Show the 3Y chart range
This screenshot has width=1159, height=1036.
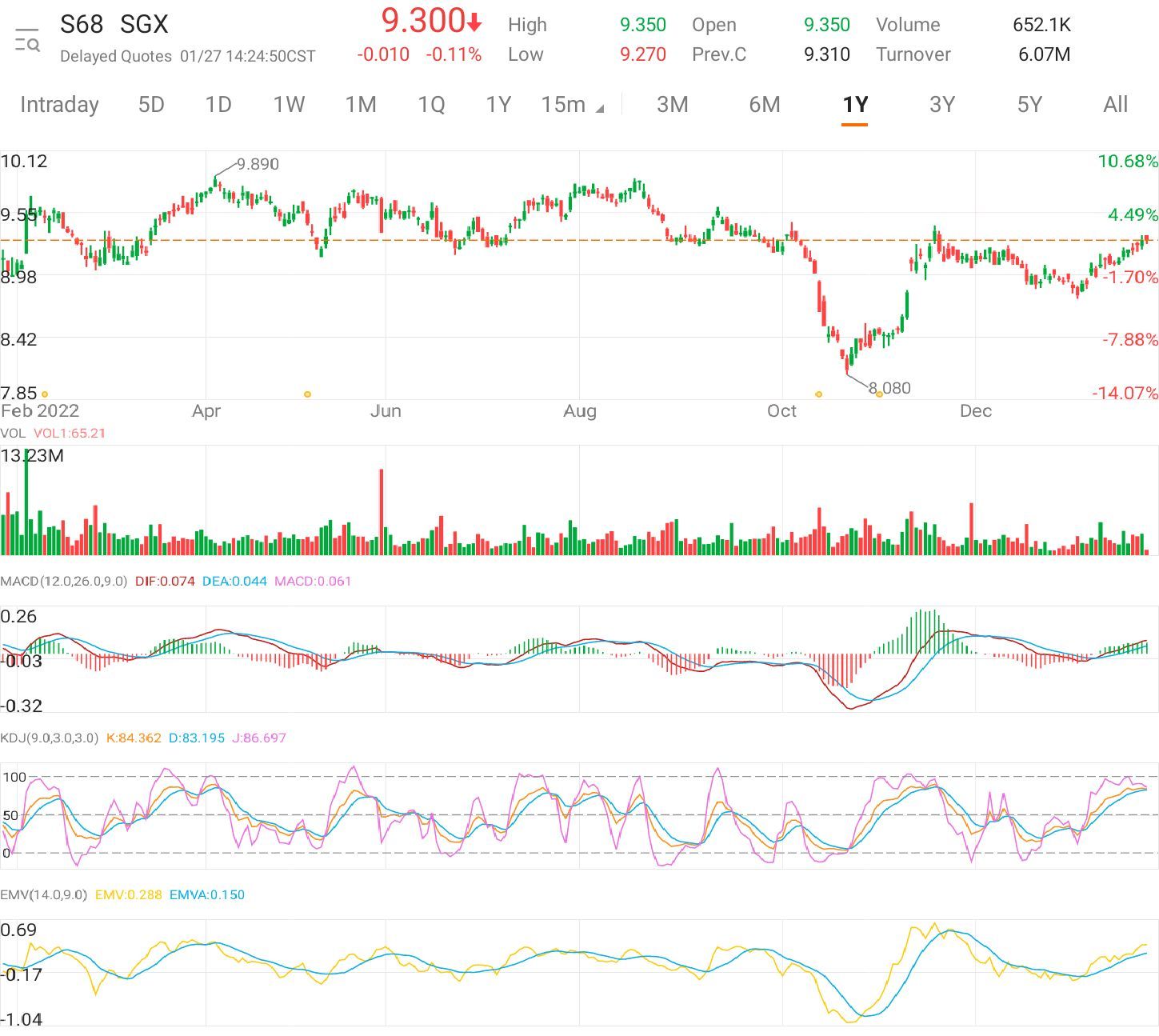coord(942,105)
